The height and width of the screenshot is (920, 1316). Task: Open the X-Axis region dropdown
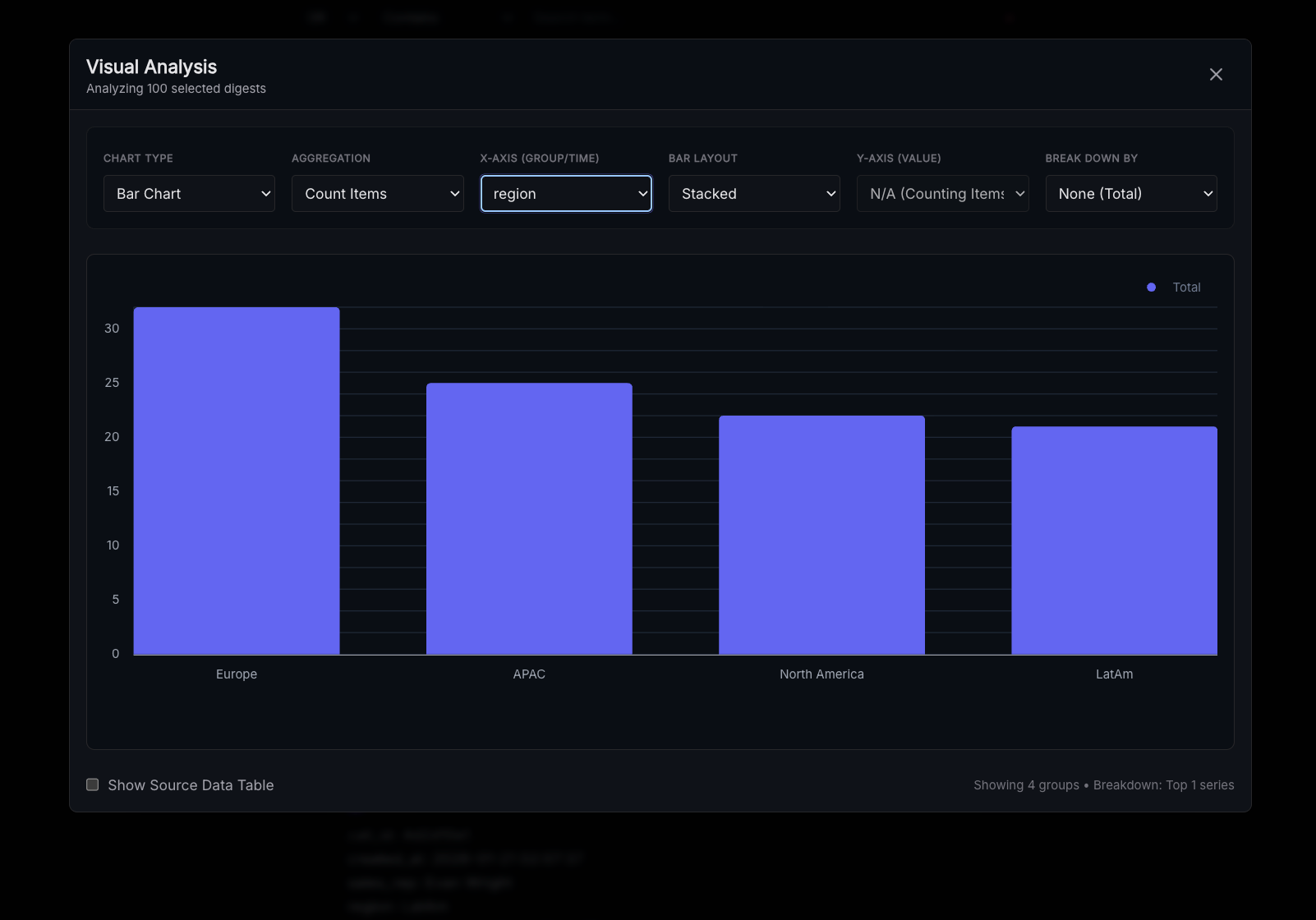point(566,194)
